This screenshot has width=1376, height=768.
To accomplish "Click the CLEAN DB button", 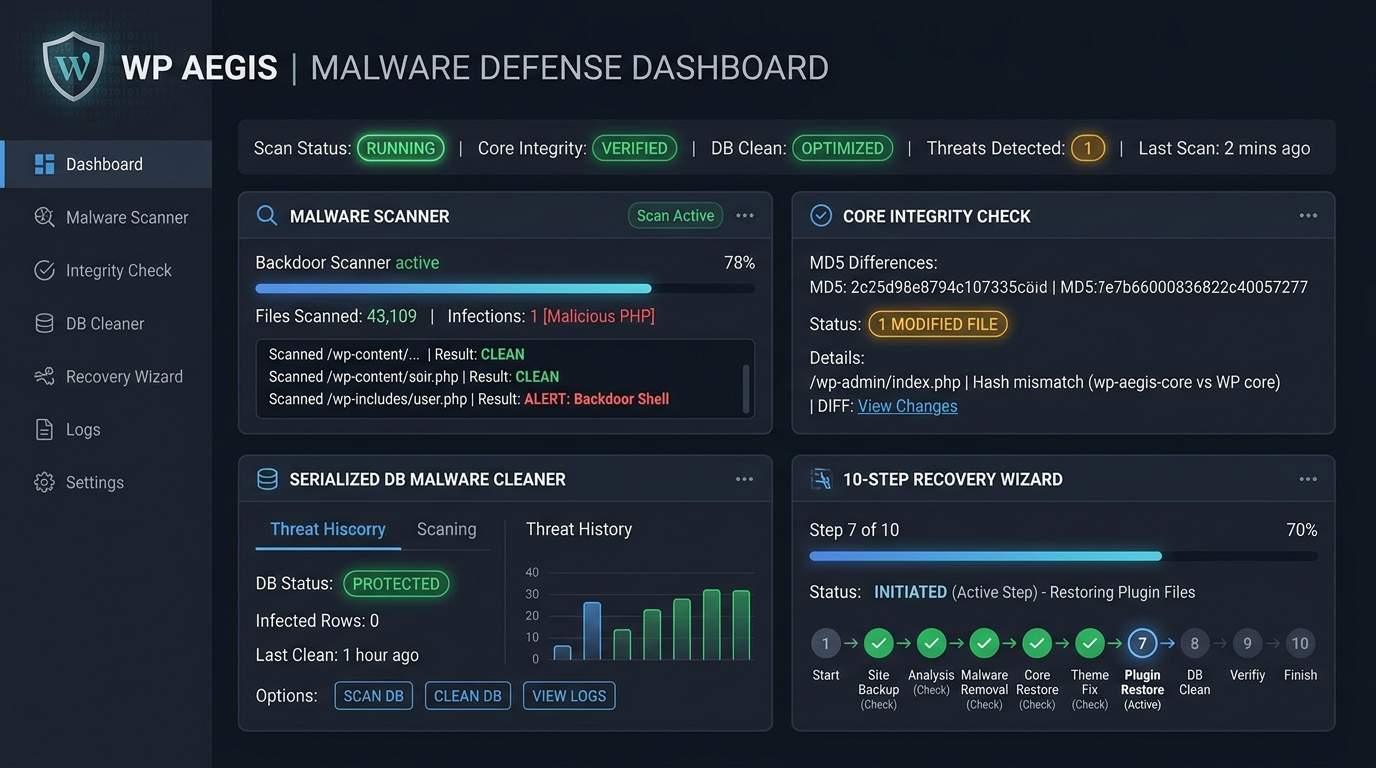I will 468,696.
